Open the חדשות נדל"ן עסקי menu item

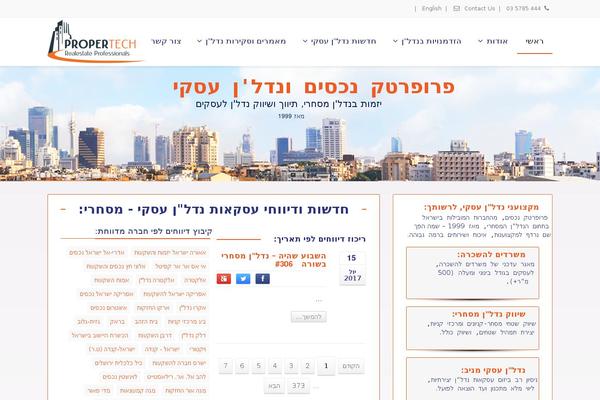point(344,41)
